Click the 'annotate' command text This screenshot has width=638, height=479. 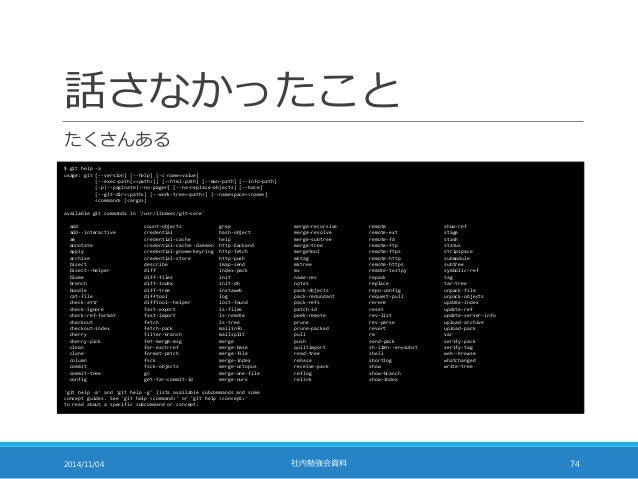[81, 246]
